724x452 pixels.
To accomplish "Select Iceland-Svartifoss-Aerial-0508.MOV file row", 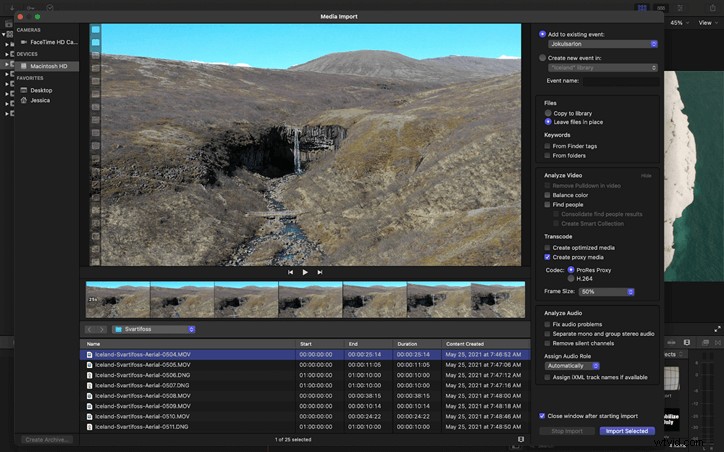I will pos(305,396).
